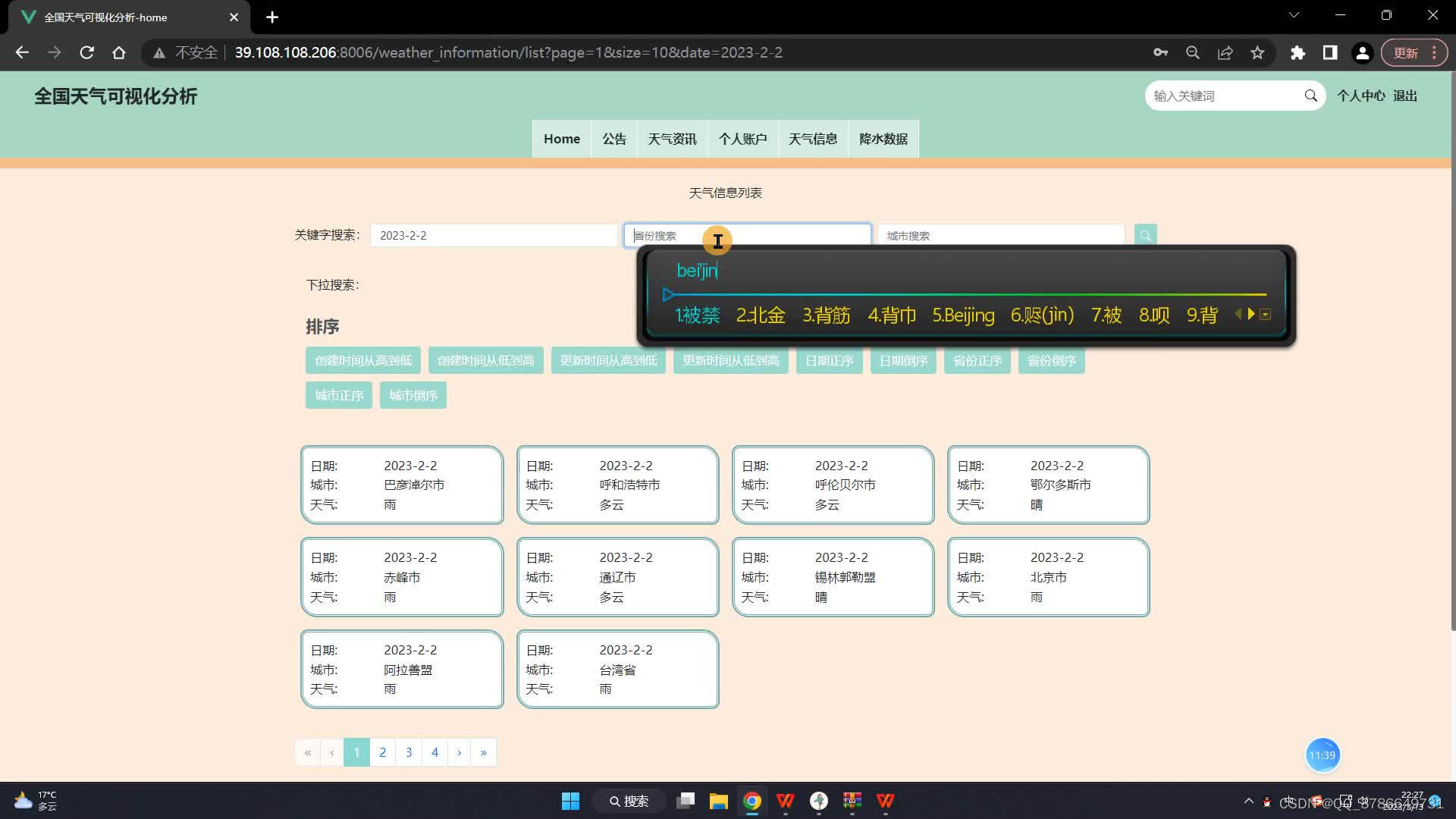Image resolution: width=1456 pixels, height=819 pixels.
Task: Click the 天气信息 menu item
Action: click(812, 139)
